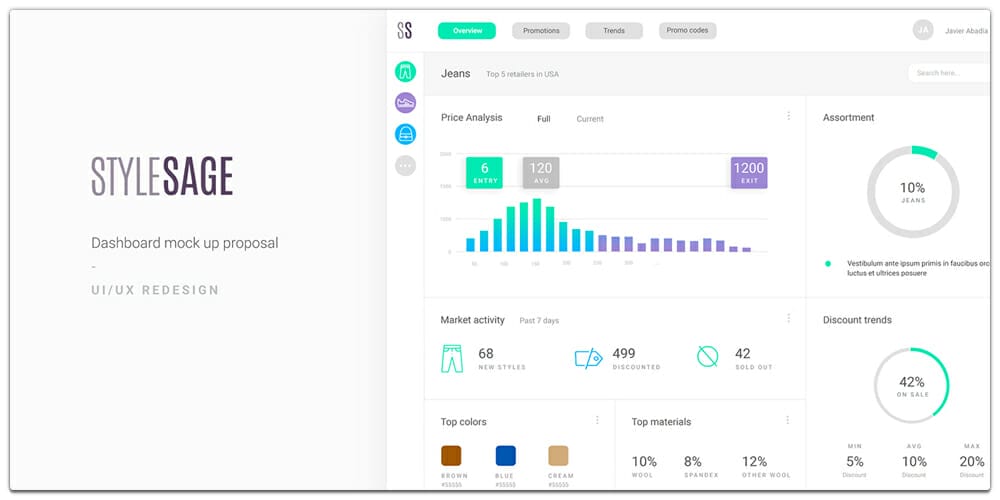Open the Top colors options menu
1000x500 pixels.
pos(597,420)
